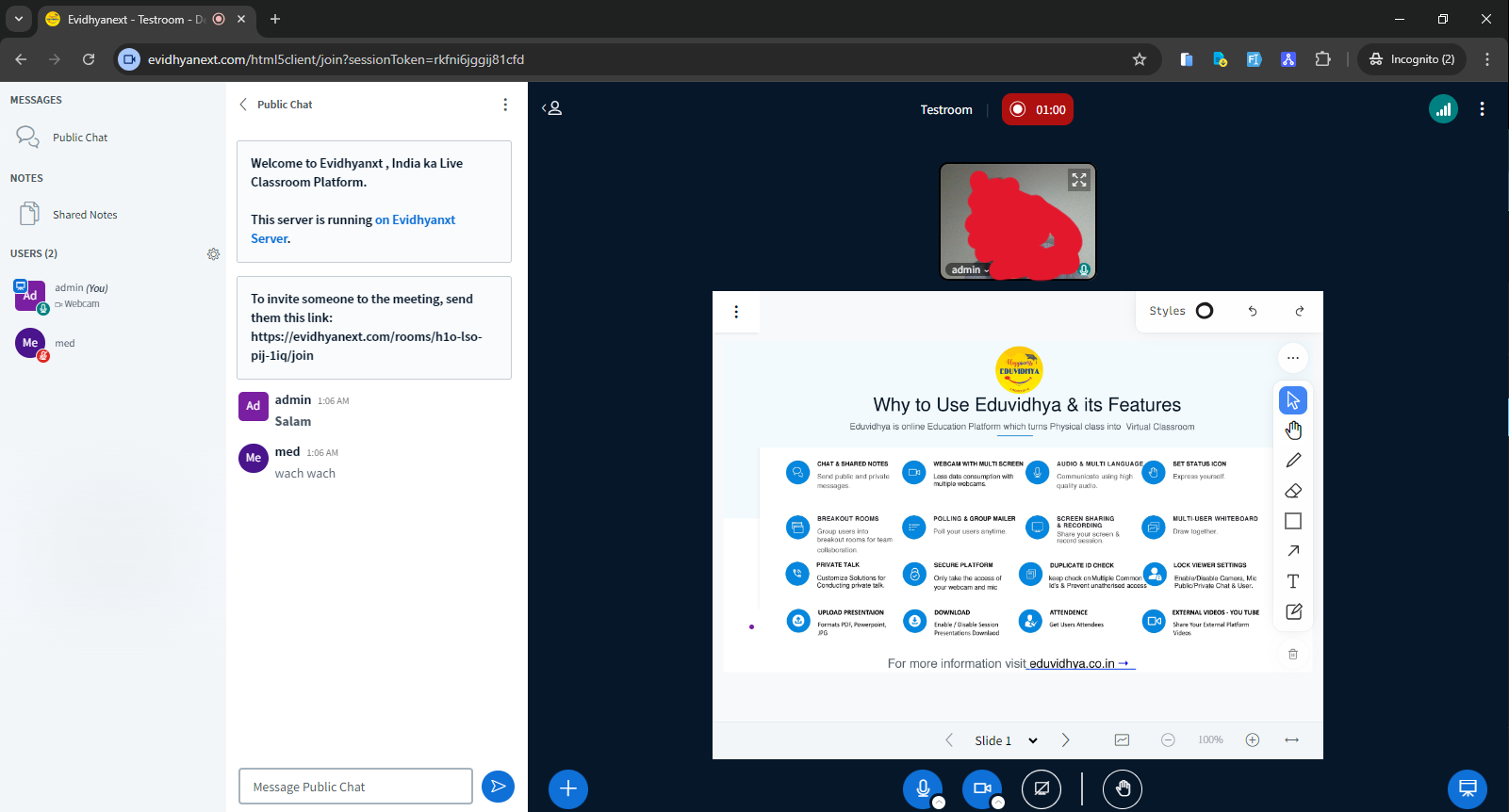Zoom in the presentation
This screenshot has height=812, width=1509.
coord(1253,740)
